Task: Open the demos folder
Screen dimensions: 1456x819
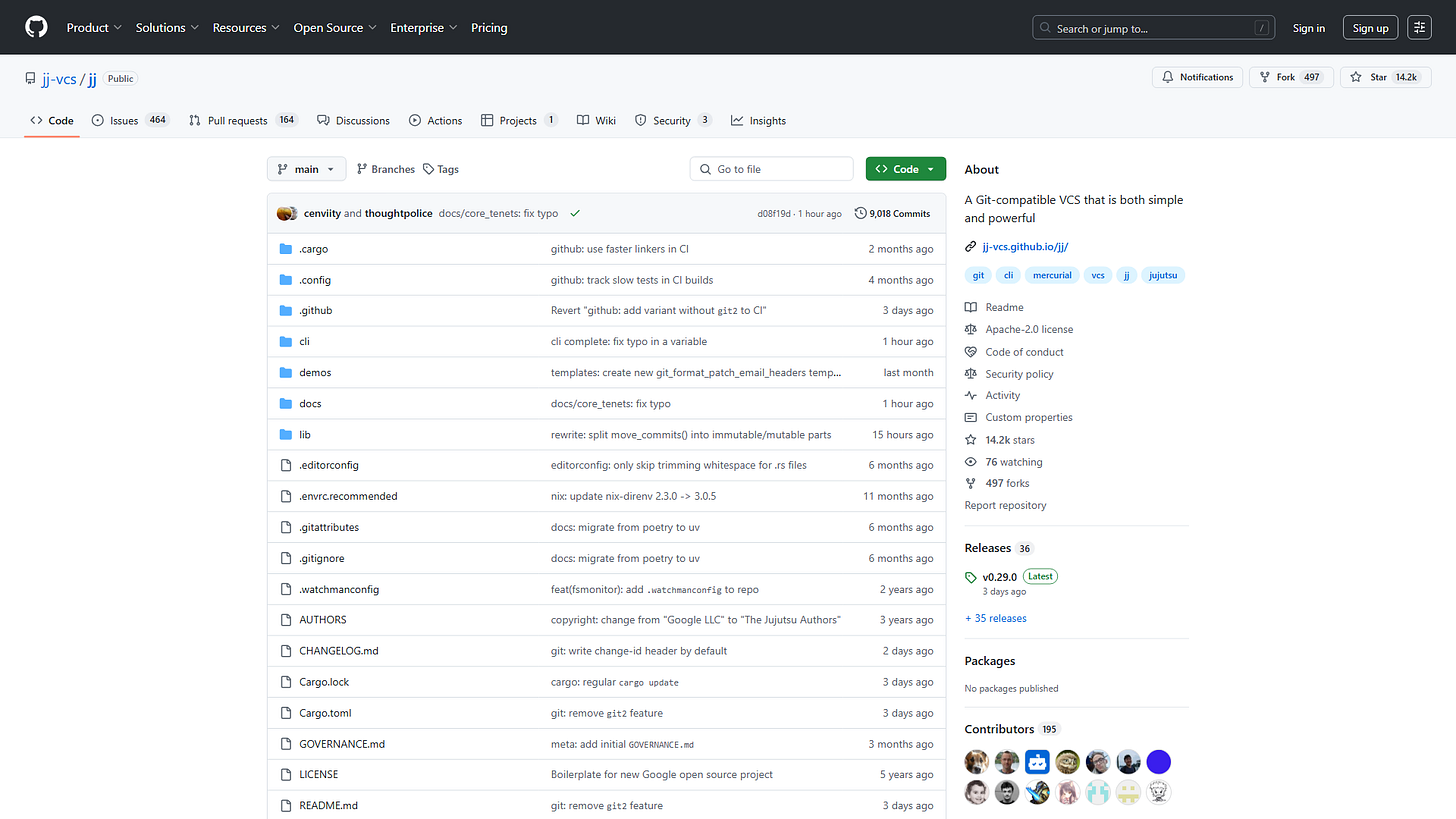Action: tap(315, 373)
